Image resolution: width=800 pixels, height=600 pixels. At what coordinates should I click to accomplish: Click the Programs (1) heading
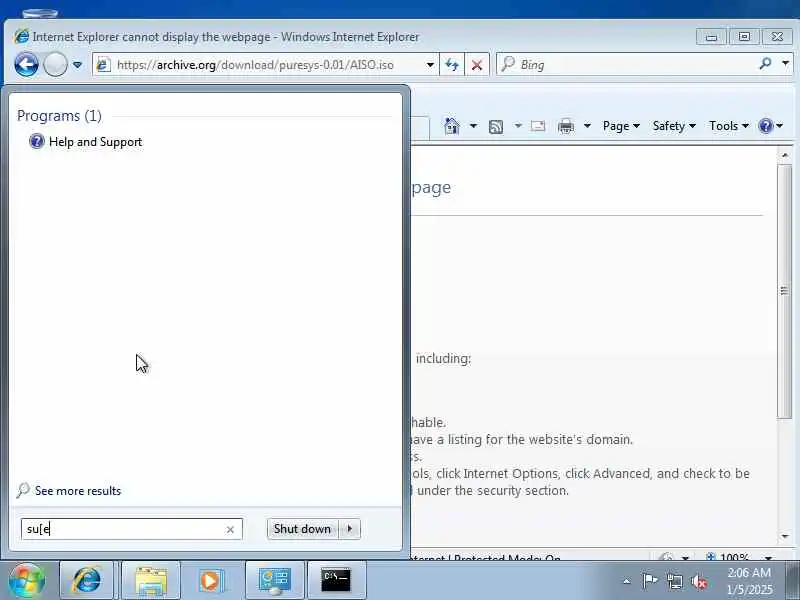coord(59,116)
